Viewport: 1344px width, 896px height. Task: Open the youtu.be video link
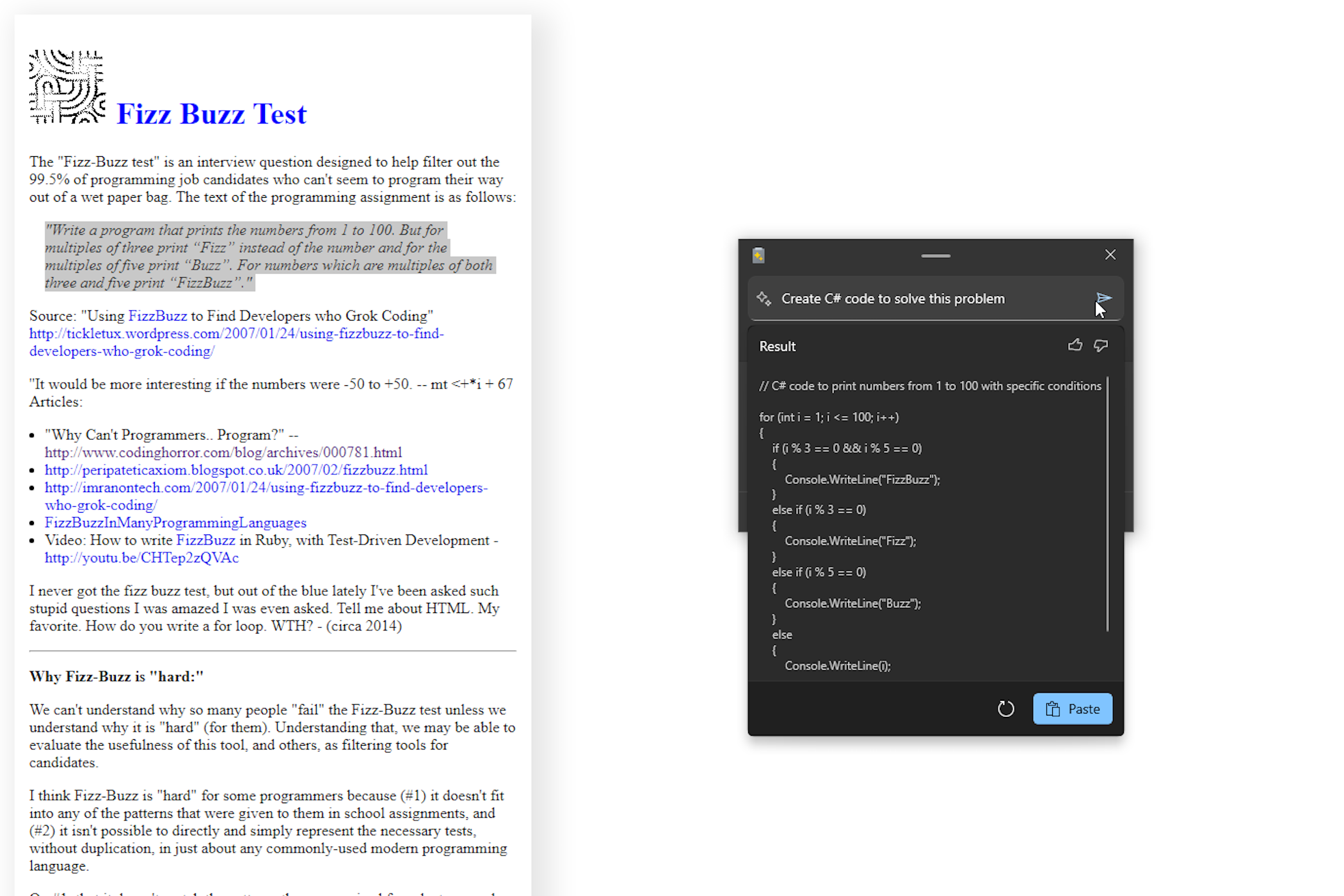[x=141, y=557]
